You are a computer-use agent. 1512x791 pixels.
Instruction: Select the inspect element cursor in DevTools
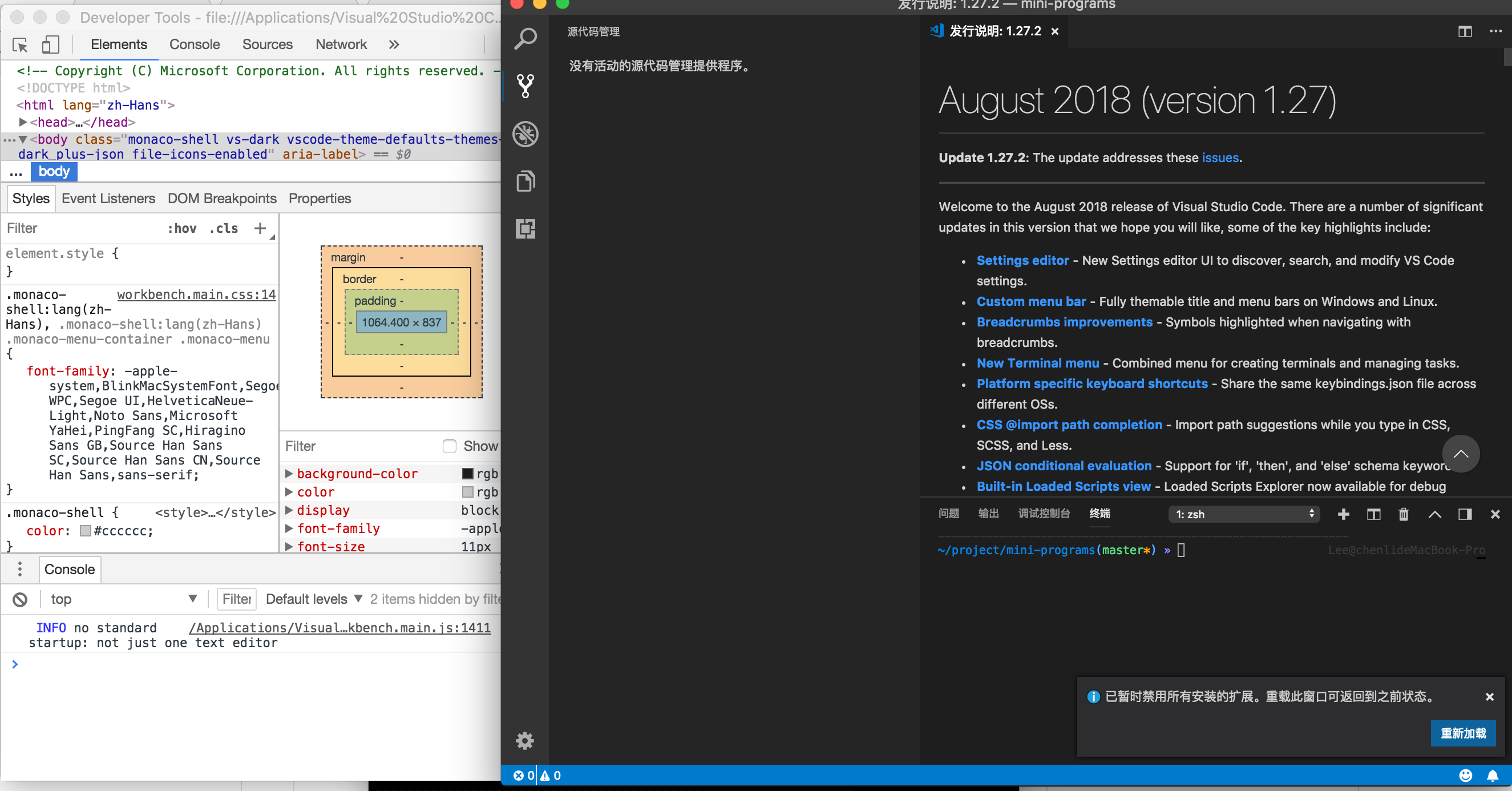point(19,45)
